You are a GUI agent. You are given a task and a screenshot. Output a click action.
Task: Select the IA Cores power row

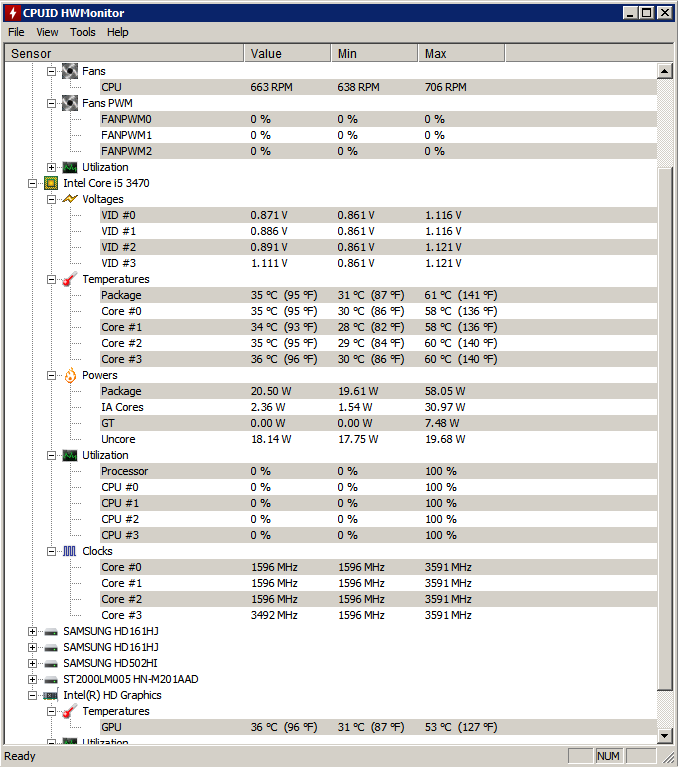click(x=378, y=407)
